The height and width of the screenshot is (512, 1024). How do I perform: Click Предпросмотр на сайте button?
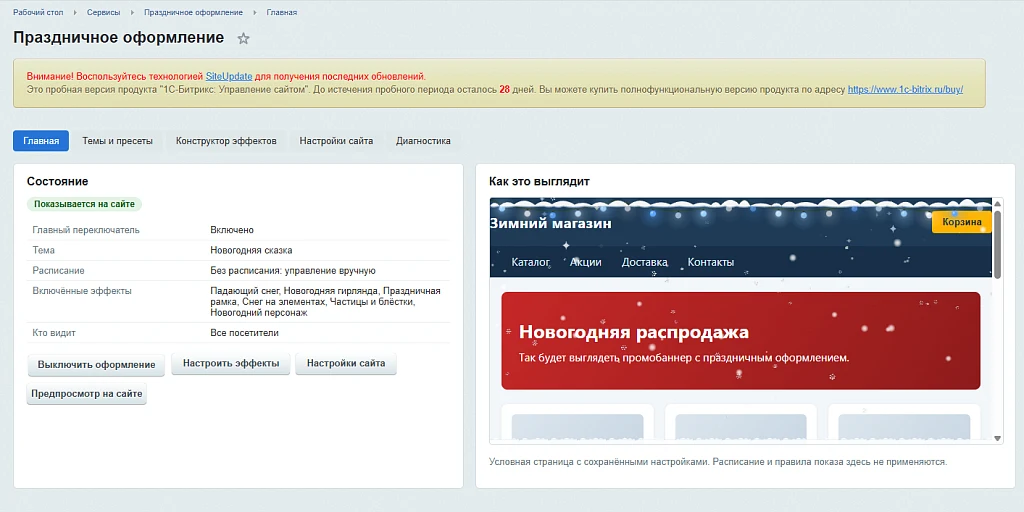click(87, 394)
